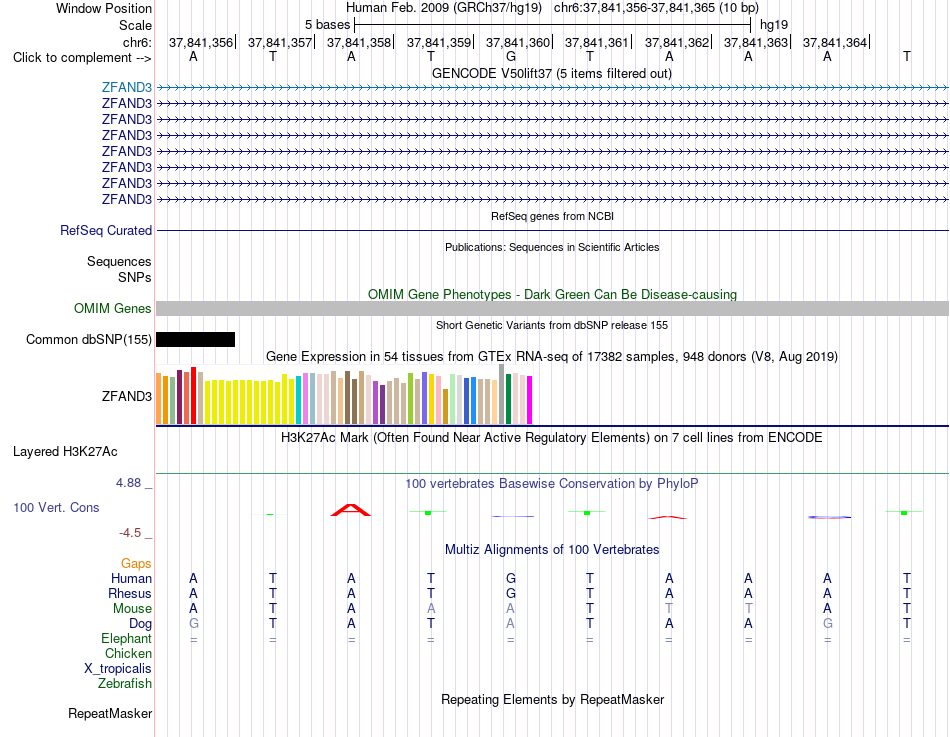Click "Repeating Elements by RepeatMasker" title
Viewport: 950px width, 737px height.
click(553, 699)
